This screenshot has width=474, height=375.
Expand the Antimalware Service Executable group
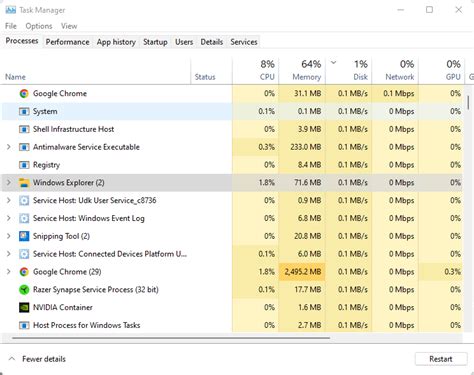9,147
